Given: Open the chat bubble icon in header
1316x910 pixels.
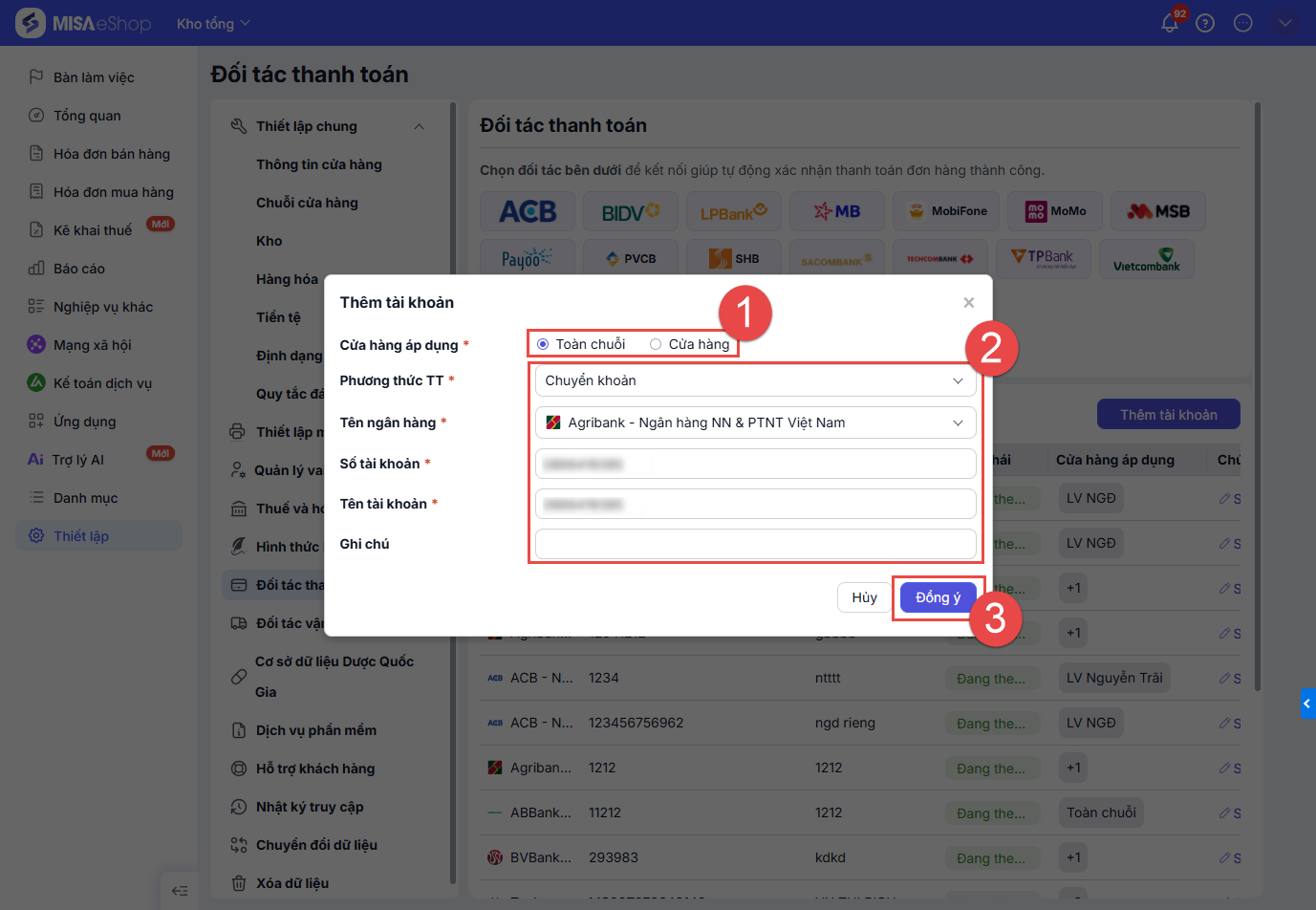Looking at the screenshot, I should pyautogui.click(x=1243, y=23).
